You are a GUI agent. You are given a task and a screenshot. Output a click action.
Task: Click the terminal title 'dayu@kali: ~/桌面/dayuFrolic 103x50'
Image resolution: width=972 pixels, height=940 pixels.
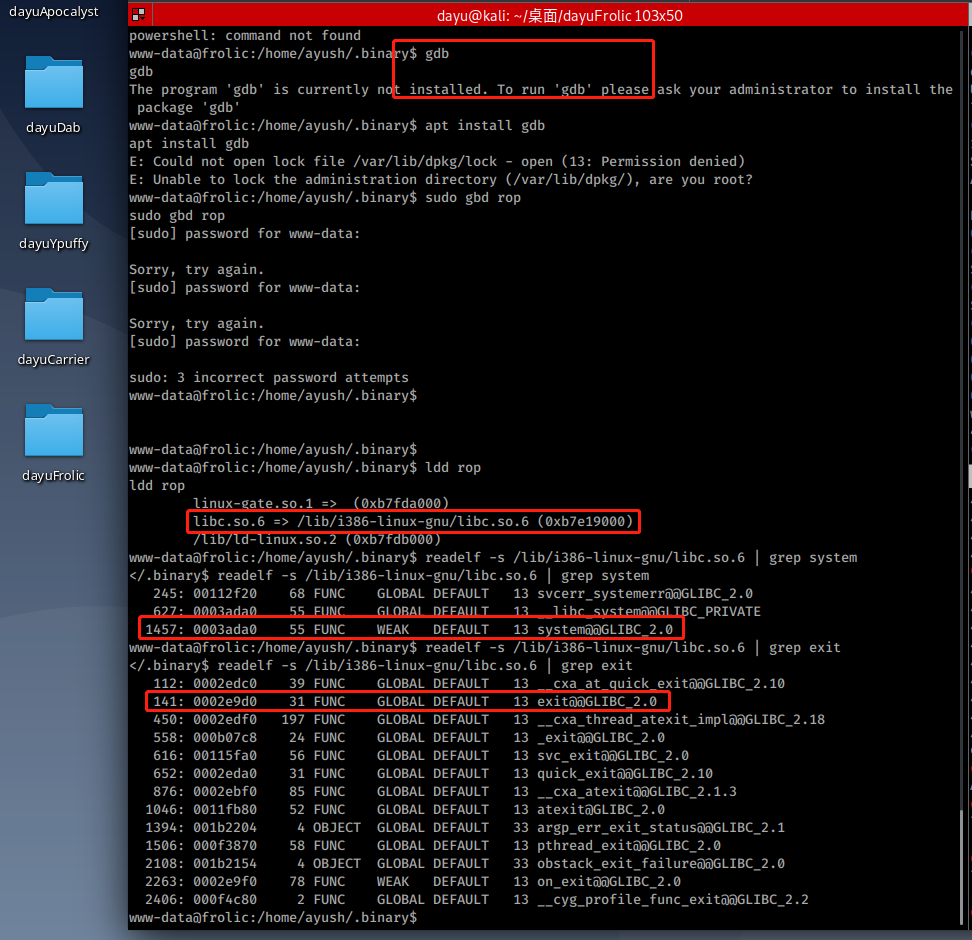pos(559,16)
